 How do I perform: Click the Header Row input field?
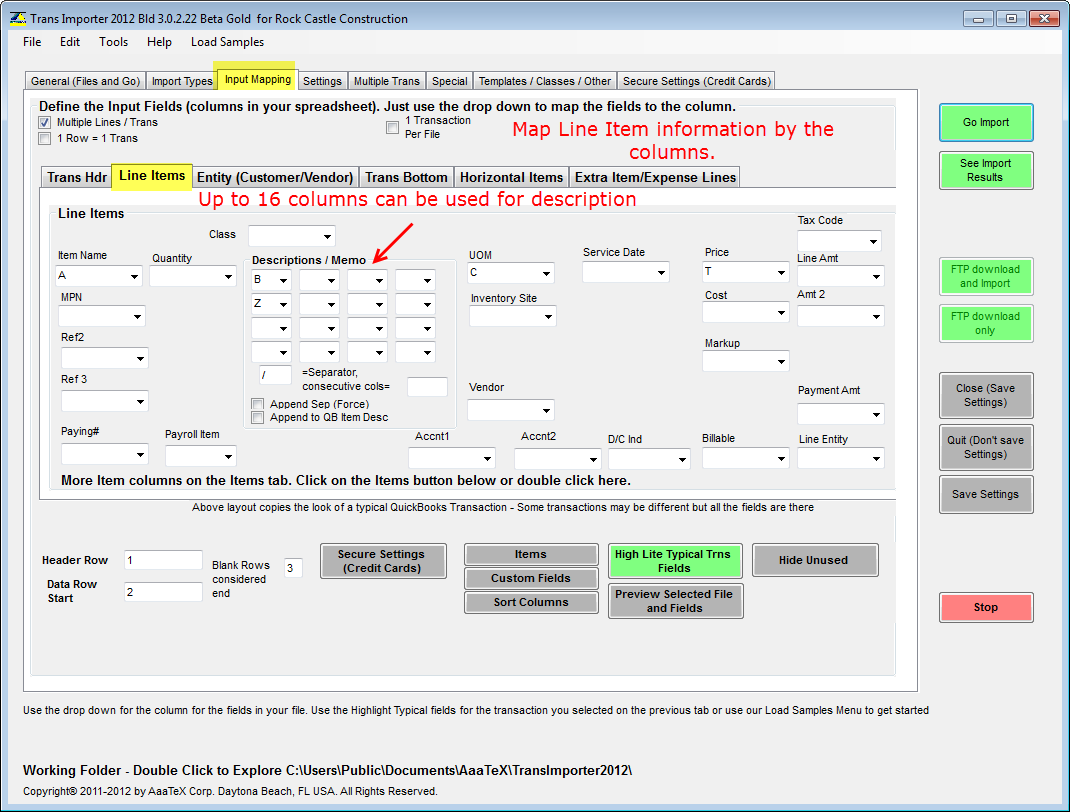click(x=163, y=560)
